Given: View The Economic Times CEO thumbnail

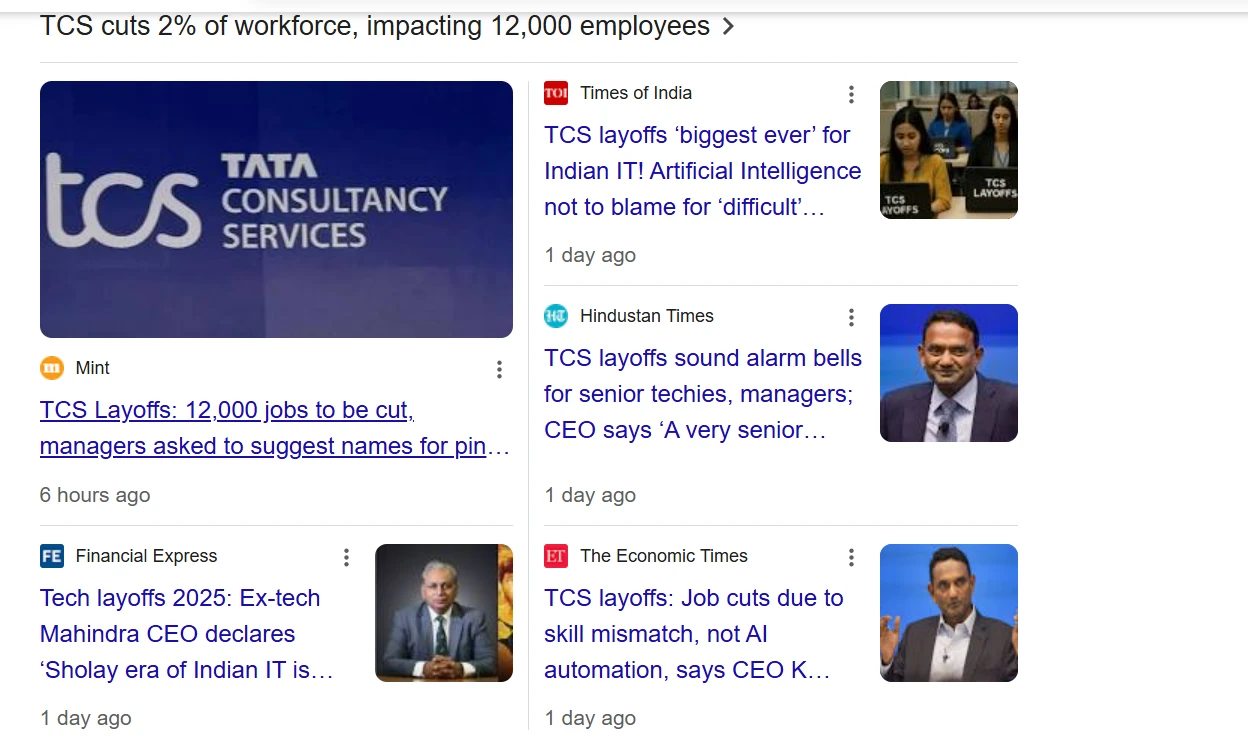Looking at the screenshot, I should click(x=949, y=613).
